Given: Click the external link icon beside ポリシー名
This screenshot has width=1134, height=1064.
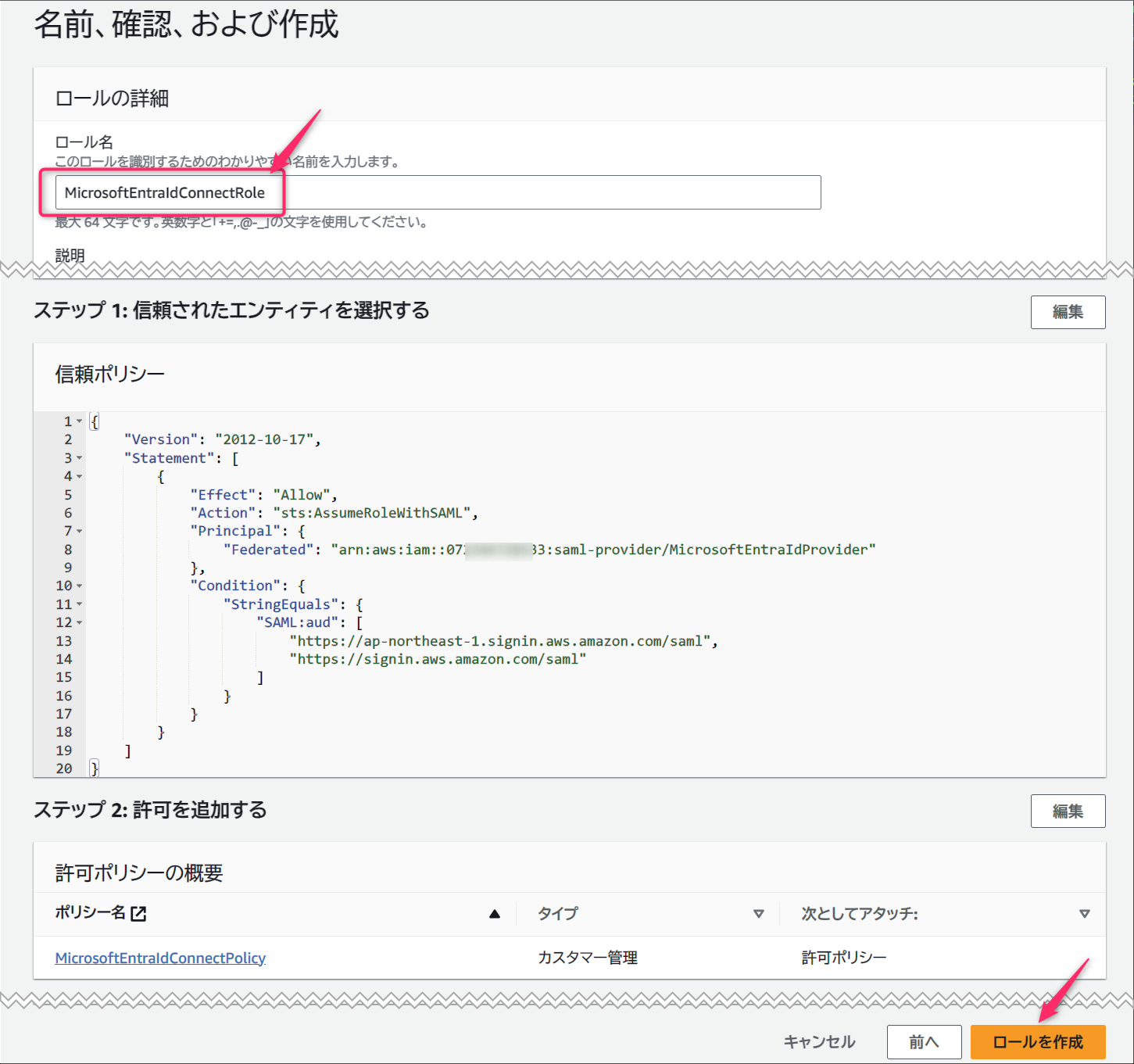Looking at the screenshot, I should tap(138, 913).
